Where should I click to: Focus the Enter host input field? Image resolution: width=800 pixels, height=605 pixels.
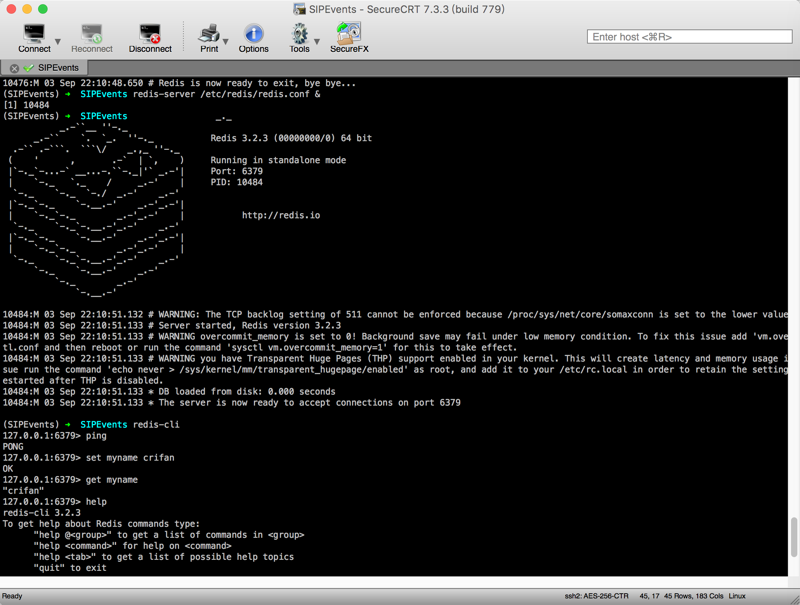click(x=689, y=37)
